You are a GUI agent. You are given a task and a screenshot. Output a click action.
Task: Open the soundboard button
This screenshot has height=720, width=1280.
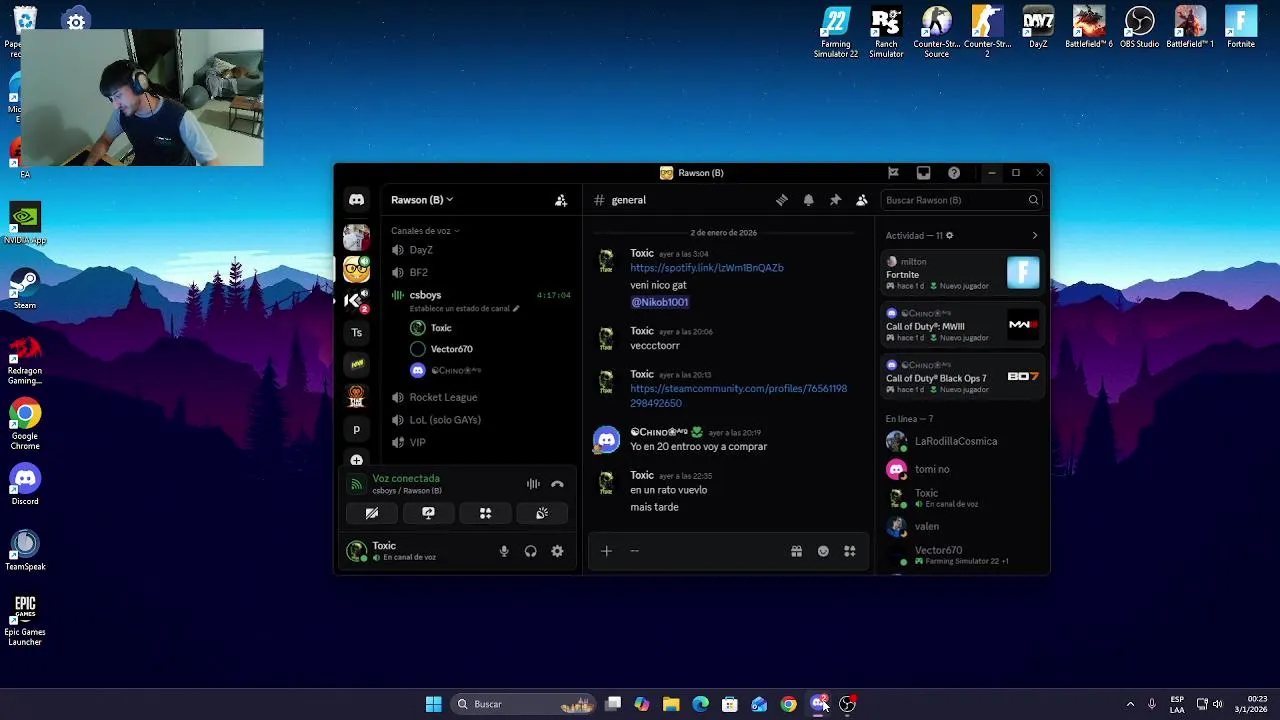click(x=542, y=513)
